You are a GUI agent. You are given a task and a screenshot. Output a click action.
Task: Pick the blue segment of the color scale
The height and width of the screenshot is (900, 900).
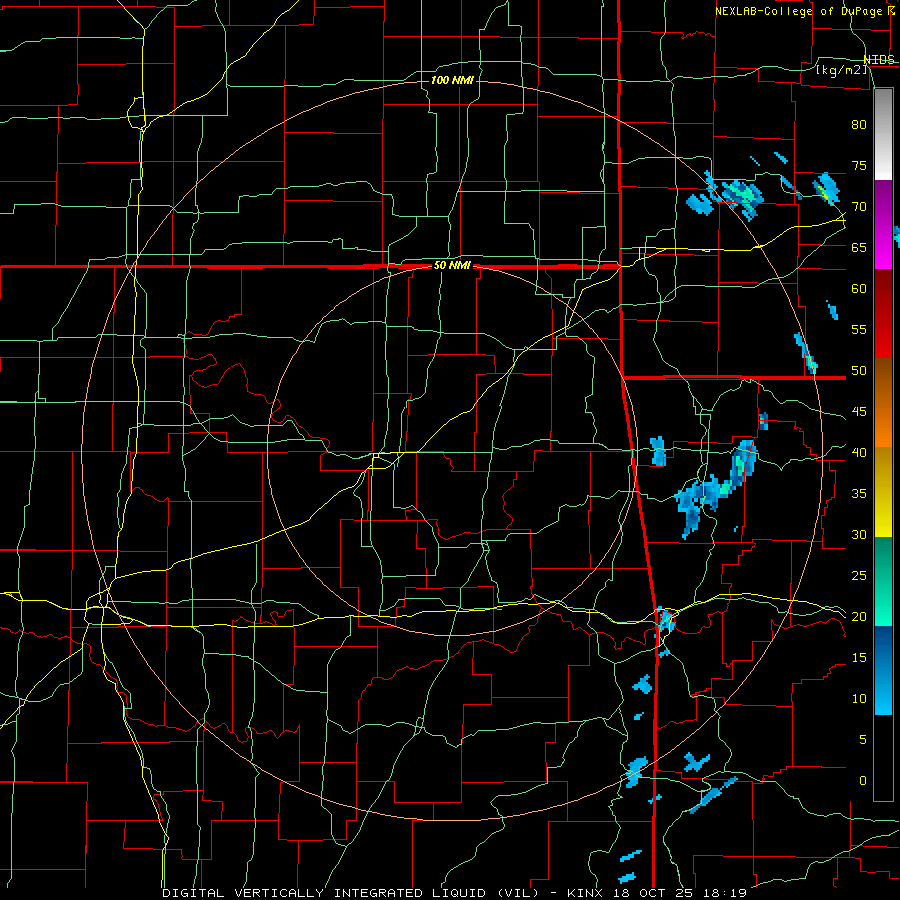tap(883, 670)
